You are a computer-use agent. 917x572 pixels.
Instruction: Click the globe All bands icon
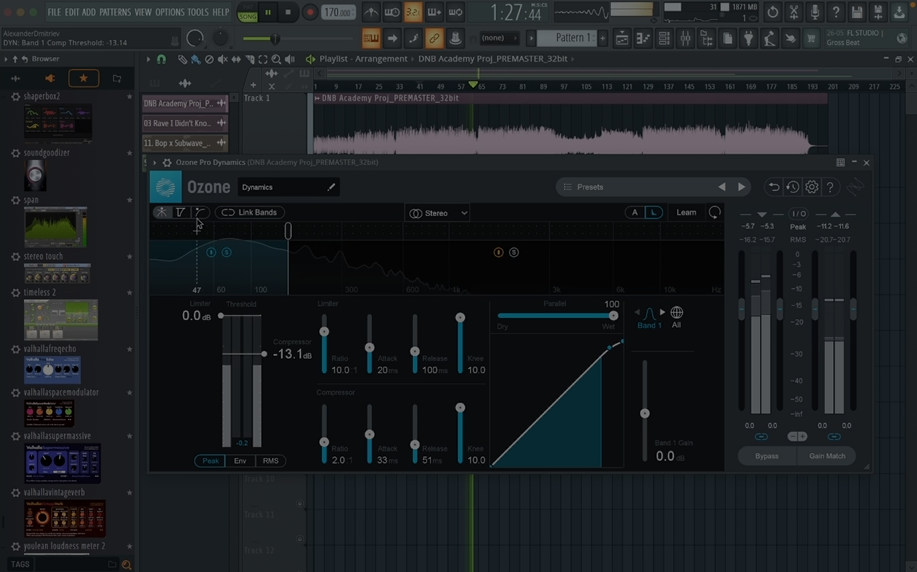click(x=677, y=312)
